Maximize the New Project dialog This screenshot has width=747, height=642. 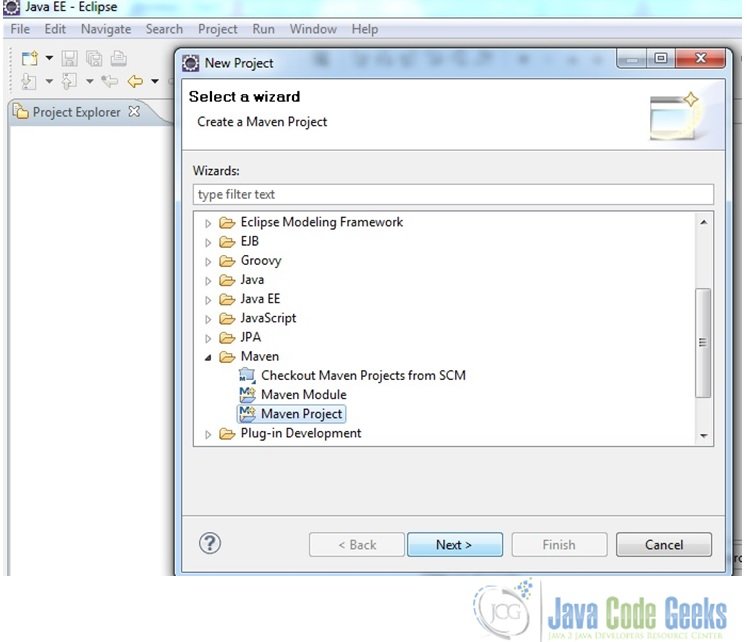(660, 58)
